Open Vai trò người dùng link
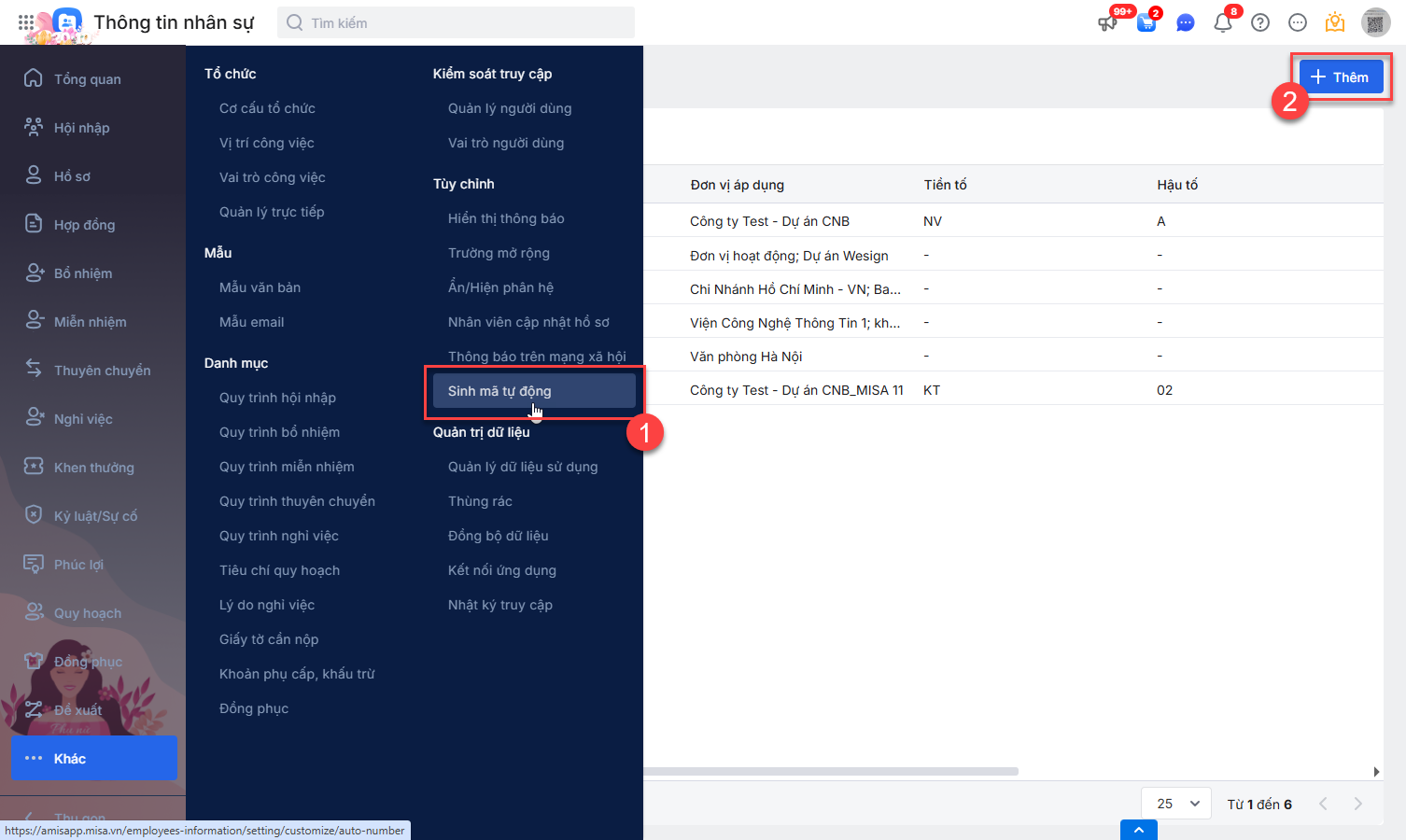The height and width of the screenshot is (840, 1406). [x=506, y=143]
